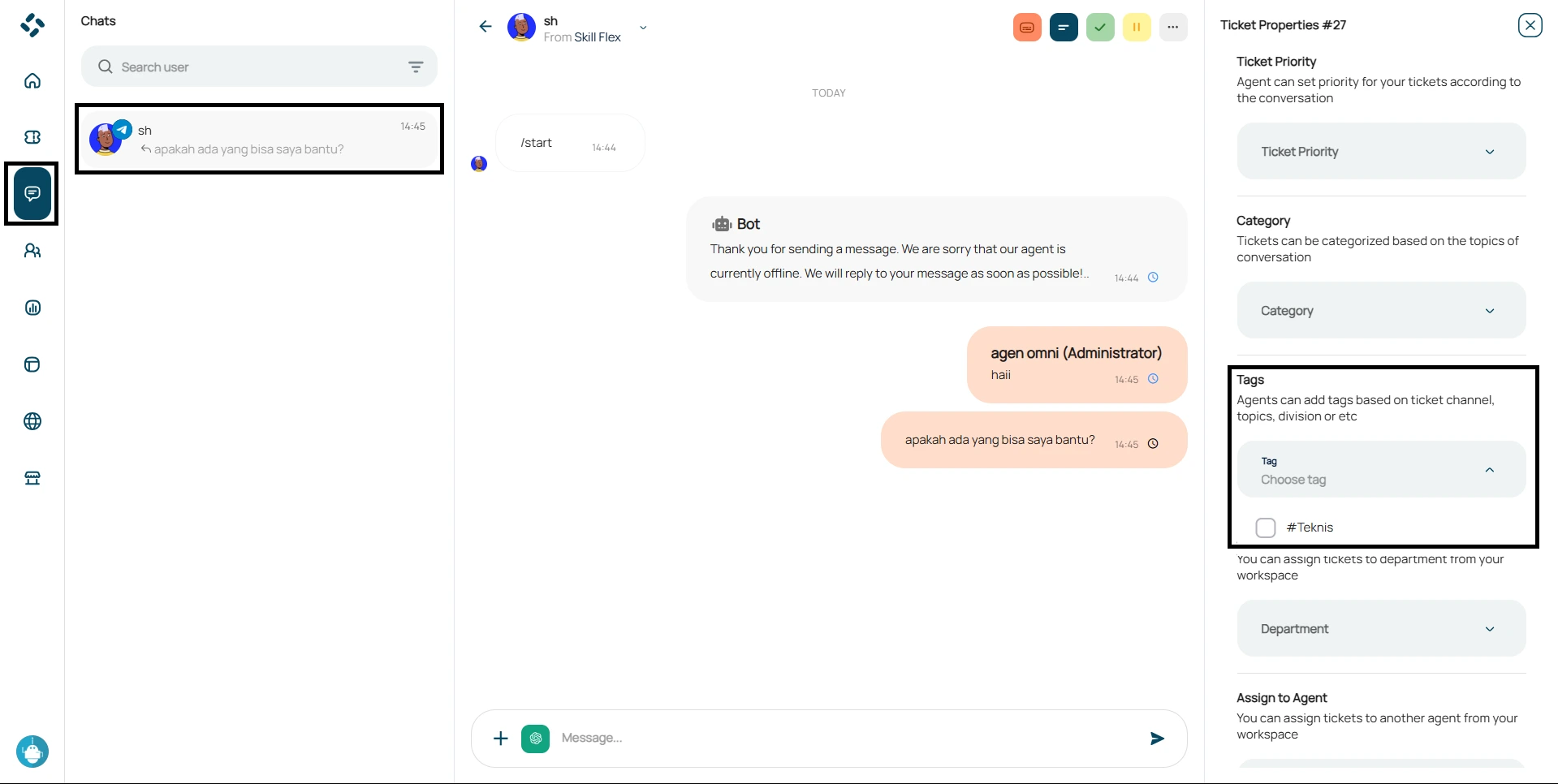
Task: Click the 14:45 timestamp in chat list
Action: 412,127
